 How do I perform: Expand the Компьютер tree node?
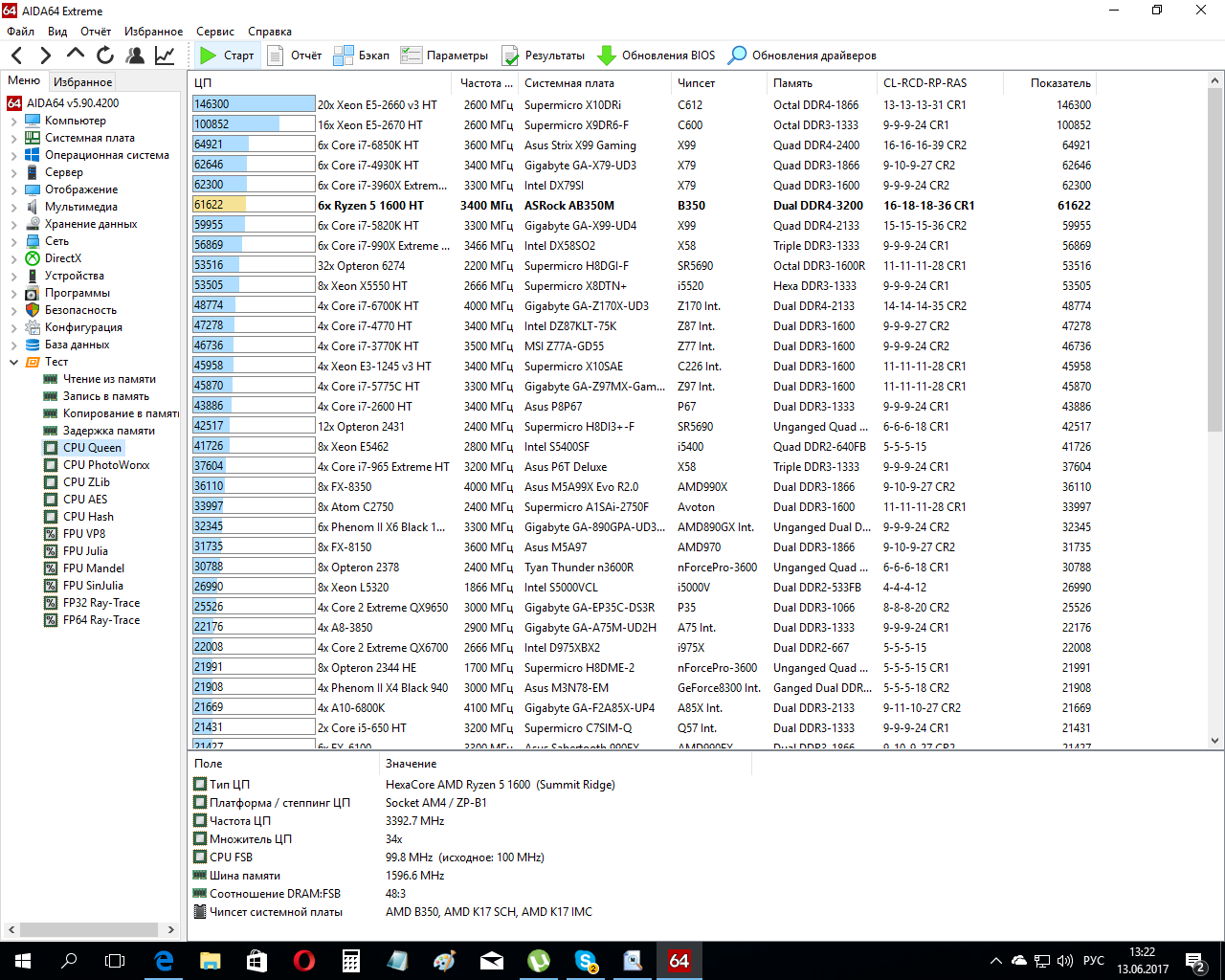pyautogui.click(x=13, y=121)
